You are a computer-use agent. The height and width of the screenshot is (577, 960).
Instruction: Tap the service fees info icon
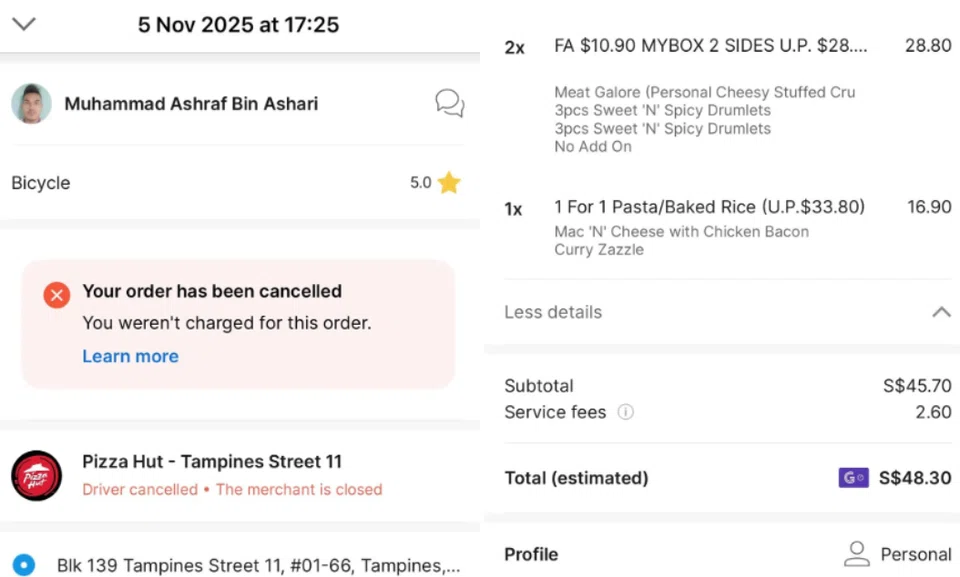[x=626, y=412]
